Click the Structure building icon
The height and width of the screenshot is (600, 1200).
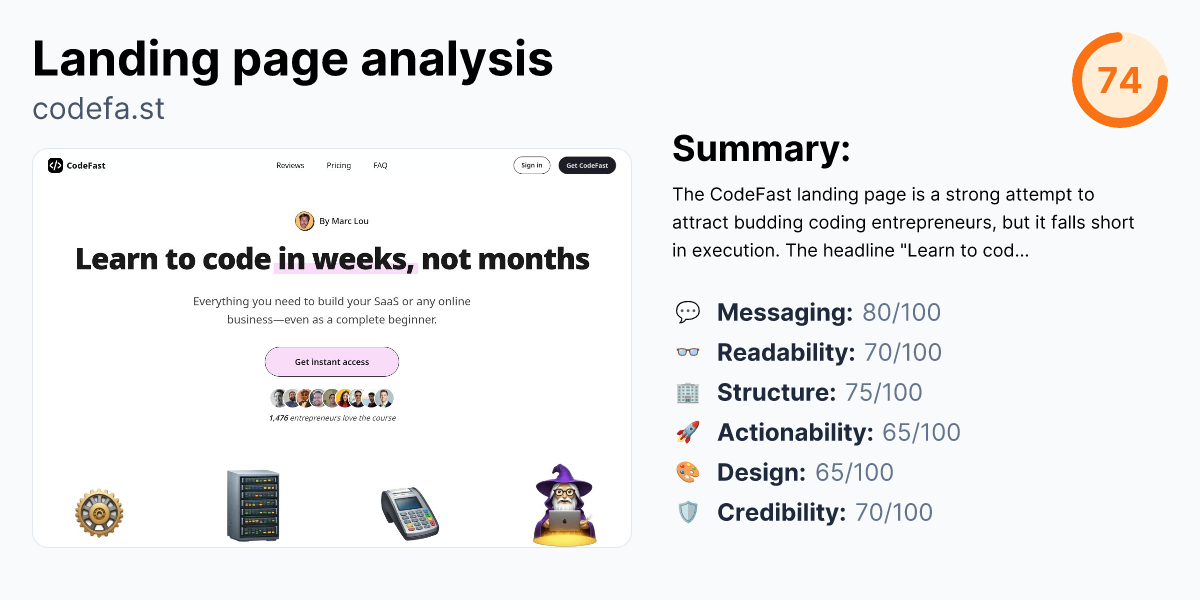(x=689, y=392)
